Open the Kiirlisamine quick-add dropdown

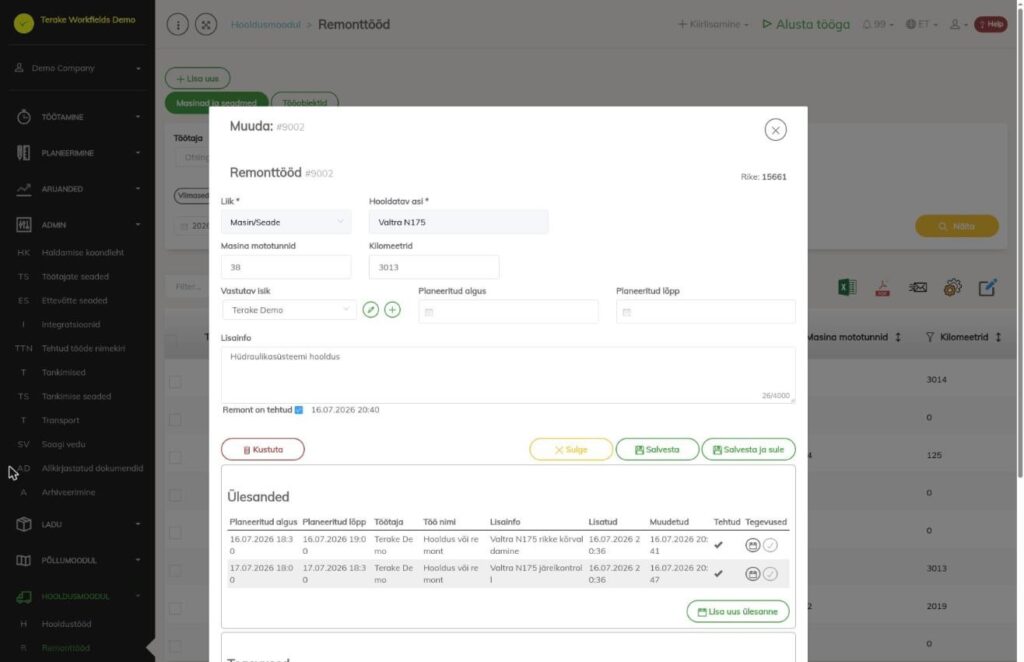712,25
